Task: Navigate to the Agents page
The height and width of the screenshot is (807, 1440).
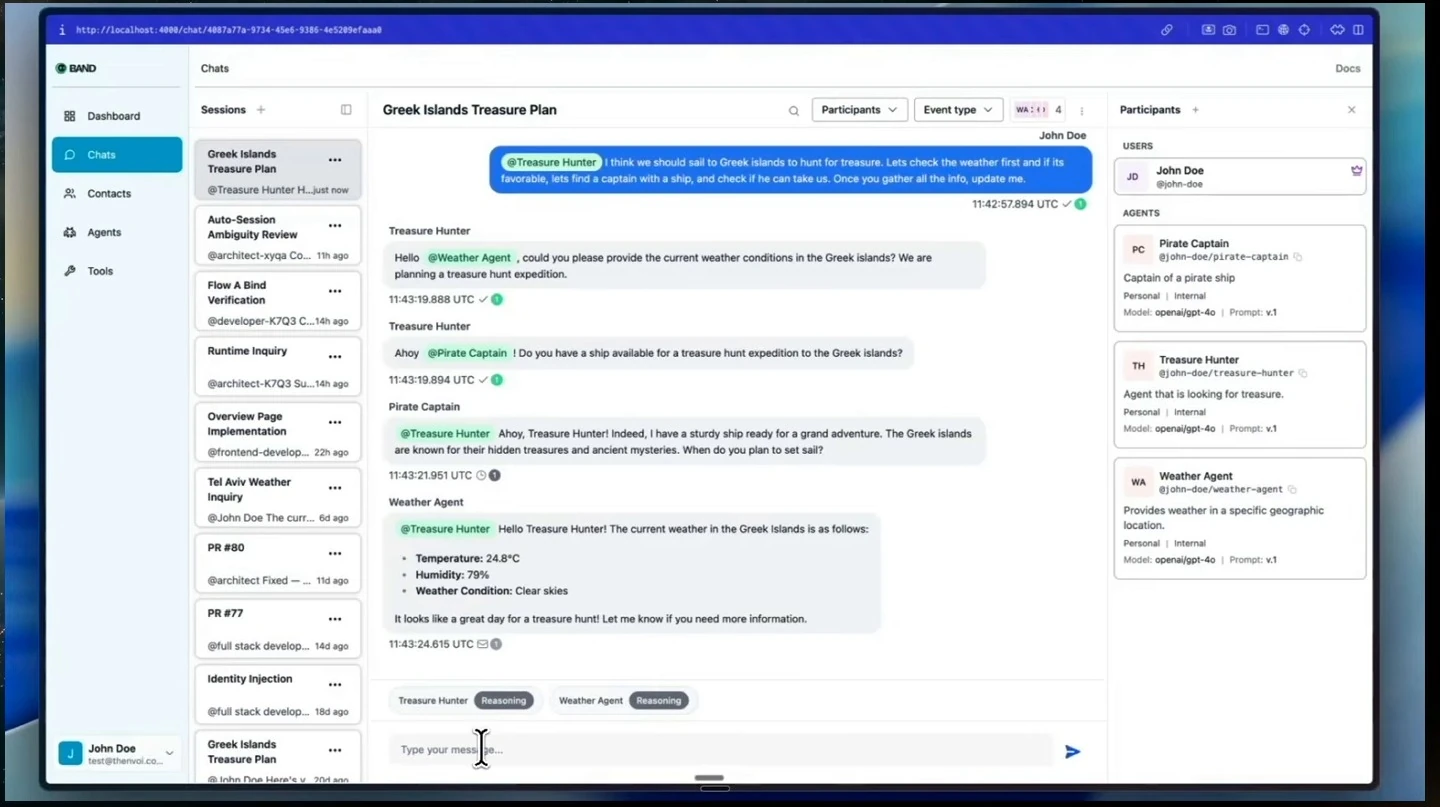Action: coord(116,233)
